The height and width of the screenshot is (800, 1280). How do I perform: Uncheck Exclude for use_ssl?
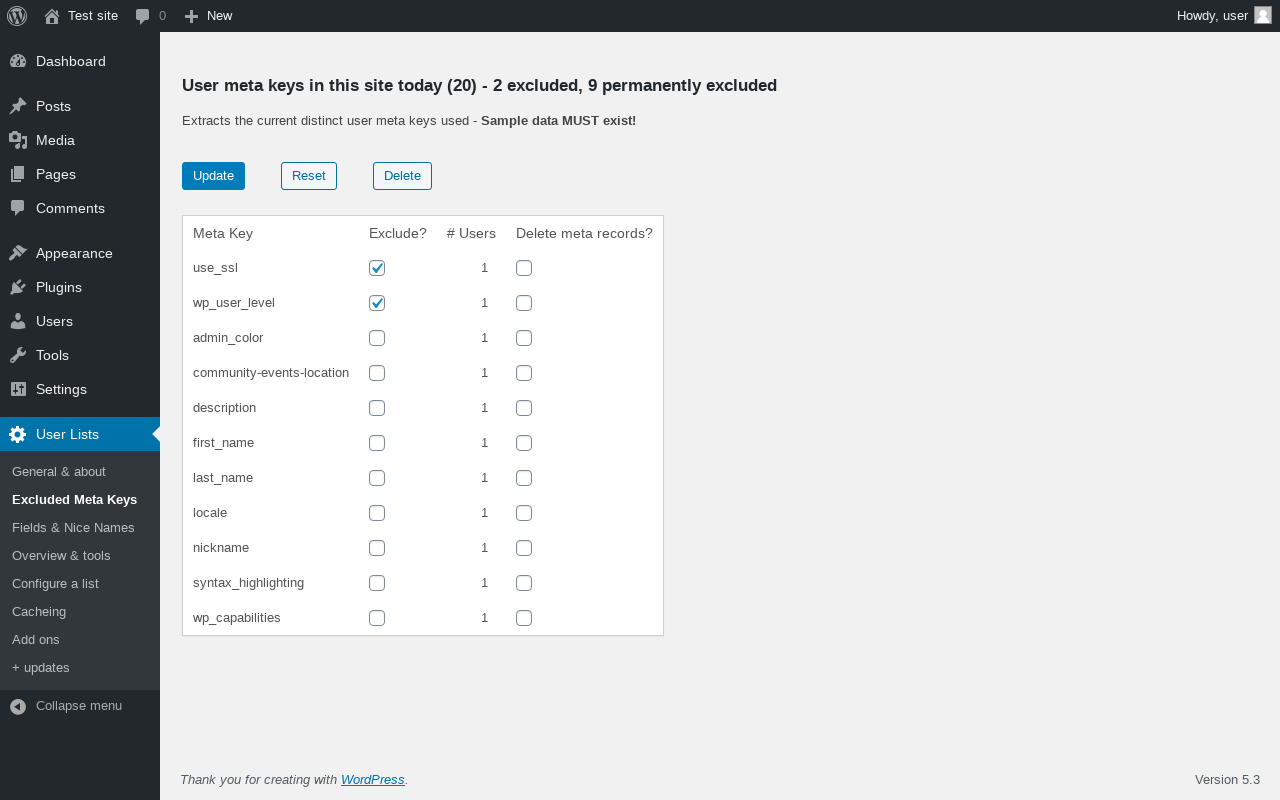(377, 268)
